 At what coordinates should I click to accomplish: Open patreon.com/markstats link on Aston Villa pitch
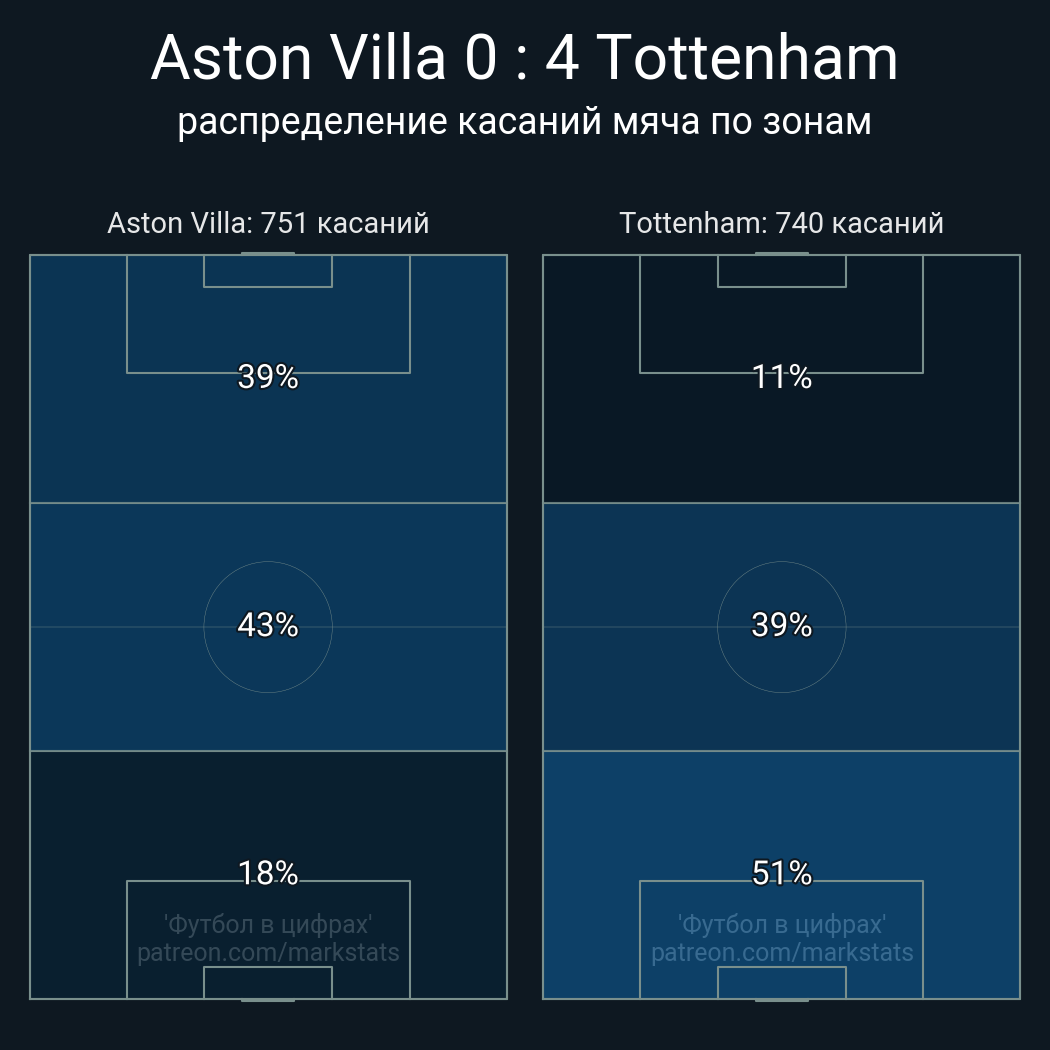pyautogui.click(x=268, y=952)
